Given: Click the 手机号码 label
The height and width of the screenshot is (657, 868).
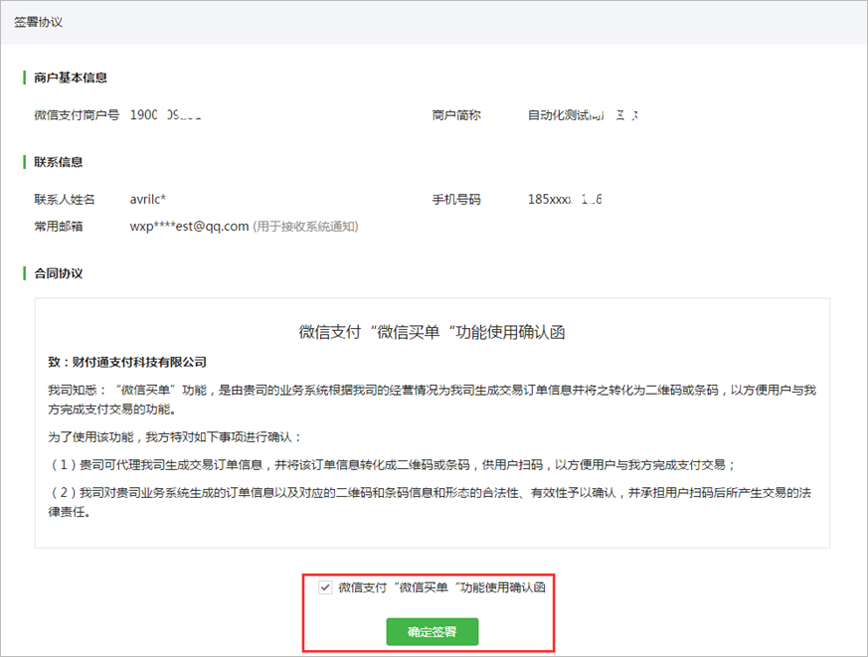Looking at the screenshot, I should (456, 199).
